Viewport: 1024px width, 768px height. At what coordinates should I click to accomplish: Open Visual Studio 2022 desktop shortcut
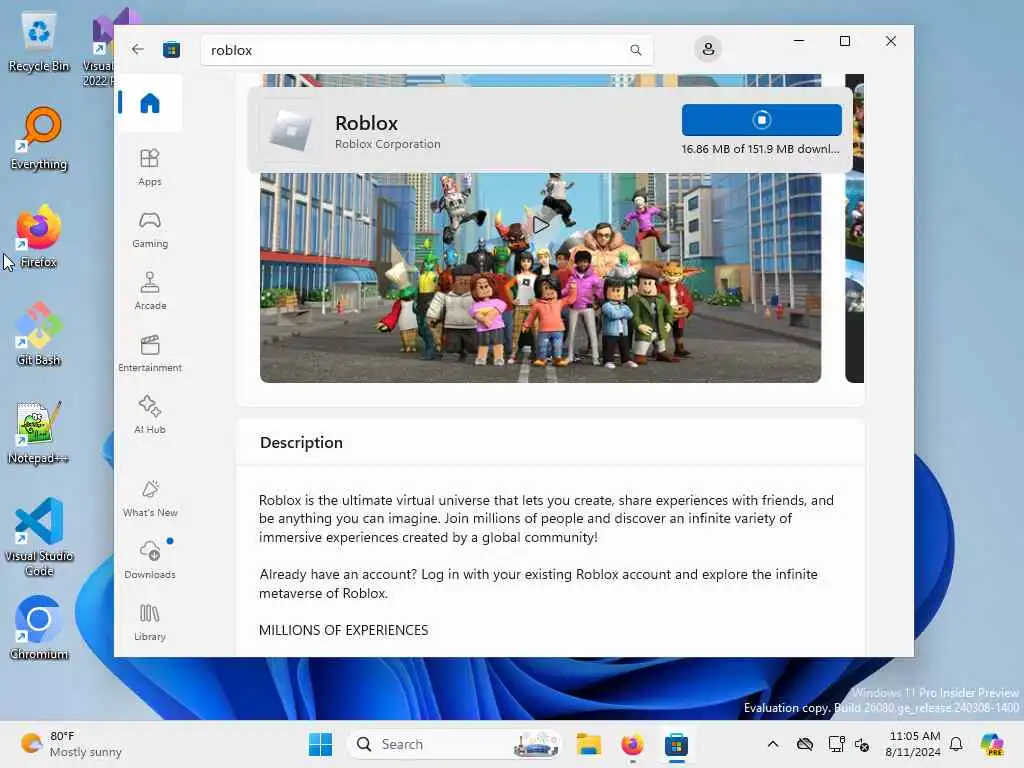coord(98,47)
